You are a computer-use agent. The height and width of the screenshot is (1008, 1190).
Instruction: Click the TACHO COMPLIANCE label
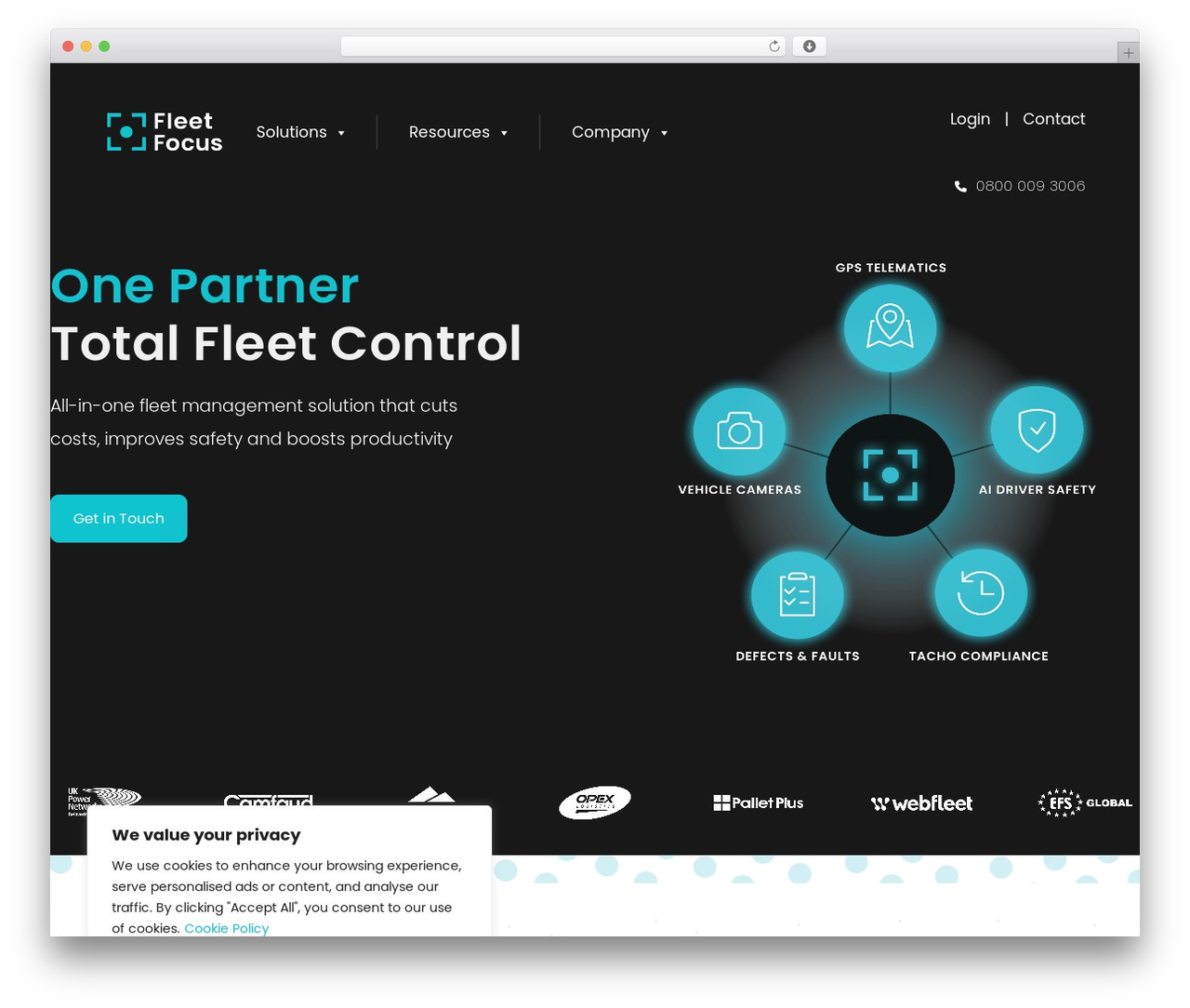pos(979,657)
